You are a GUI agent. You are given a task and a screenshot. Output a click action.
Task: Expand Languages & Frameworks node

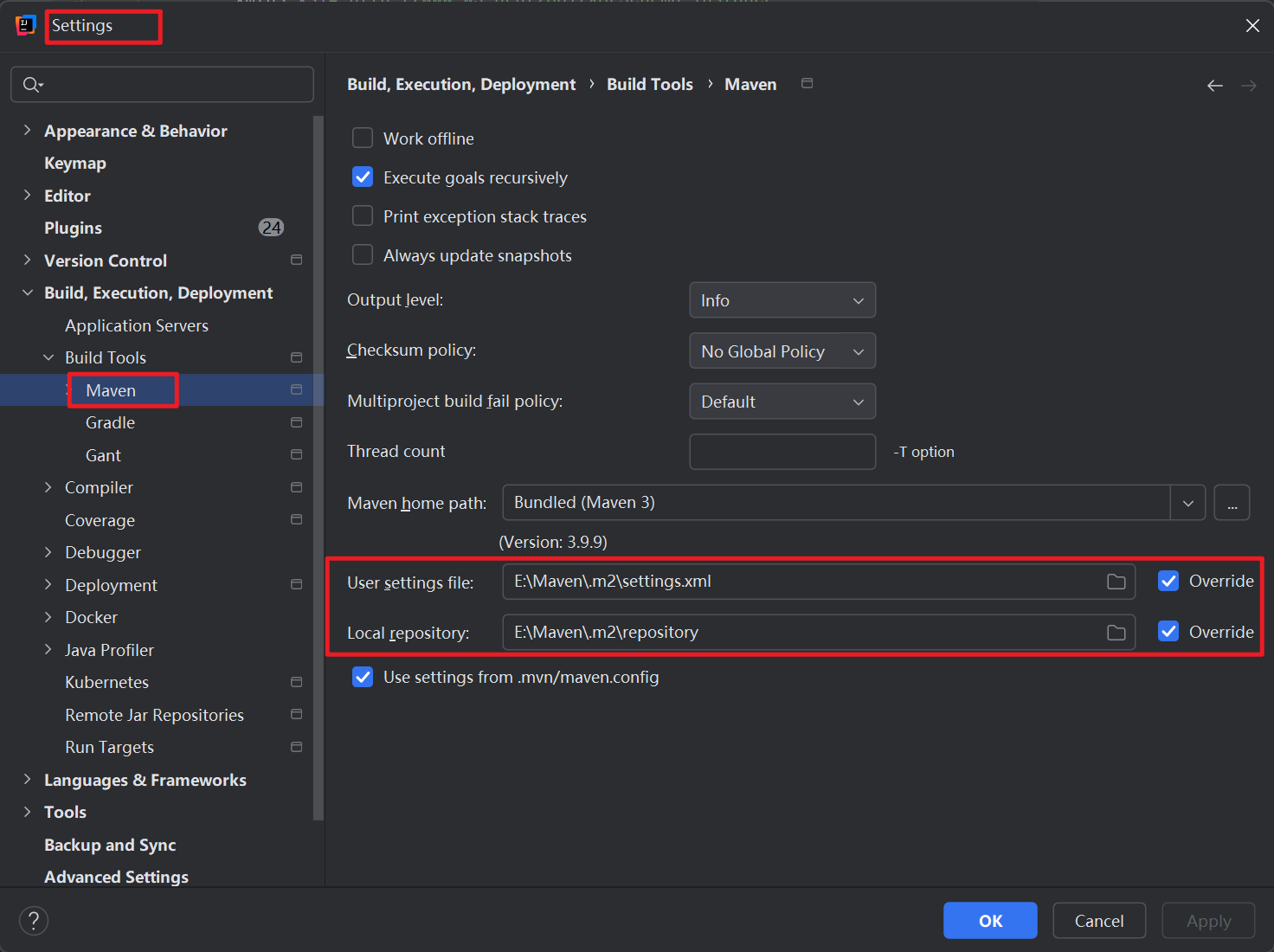coord(27,780)
